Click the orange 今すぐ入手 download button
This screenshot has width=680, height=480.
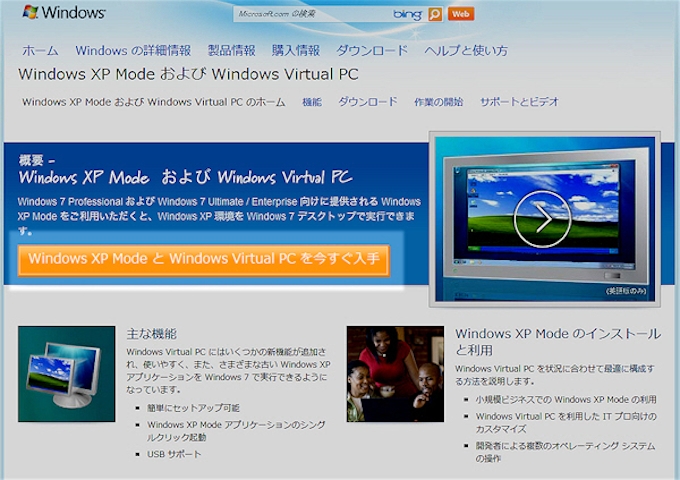[x=203, y=259]
